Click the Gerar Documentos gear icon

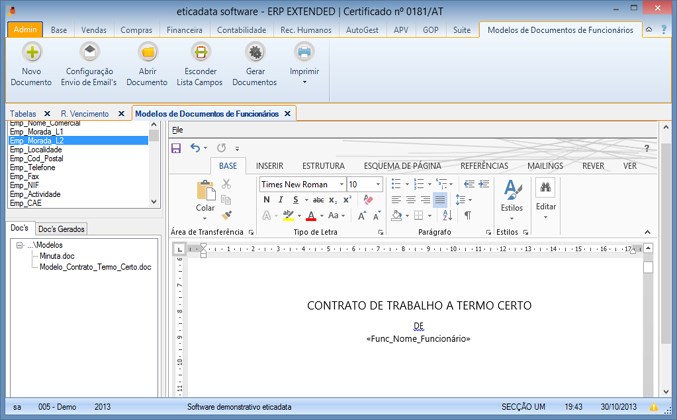(x=254, y=54)
